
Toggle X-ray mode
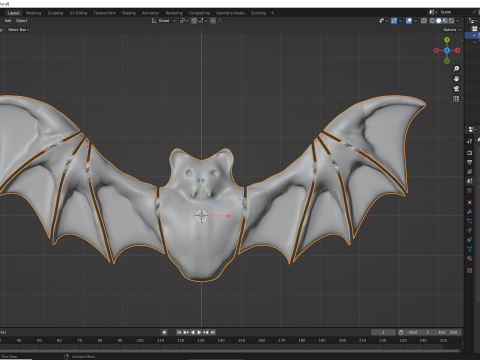424,21
